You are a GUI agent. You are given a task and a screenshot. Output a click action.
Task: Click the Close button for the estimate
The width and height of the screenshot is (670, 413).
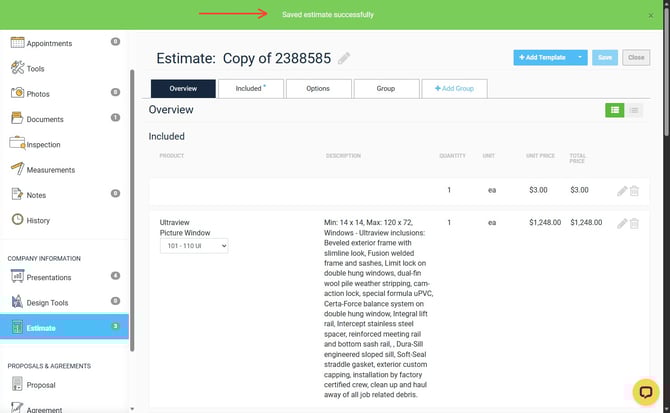[x=636, y=58]
